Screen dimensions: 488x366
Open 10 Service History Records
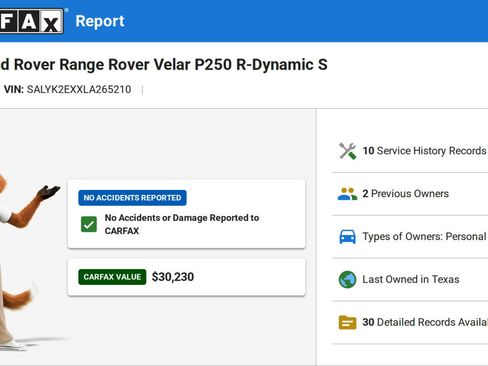(410, 151)
